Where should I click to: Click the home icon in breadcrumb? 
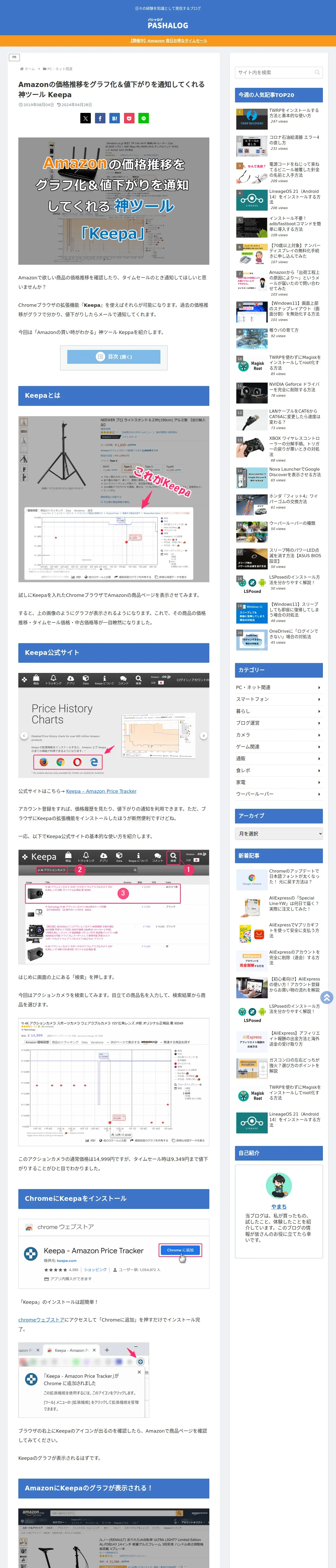21,69
